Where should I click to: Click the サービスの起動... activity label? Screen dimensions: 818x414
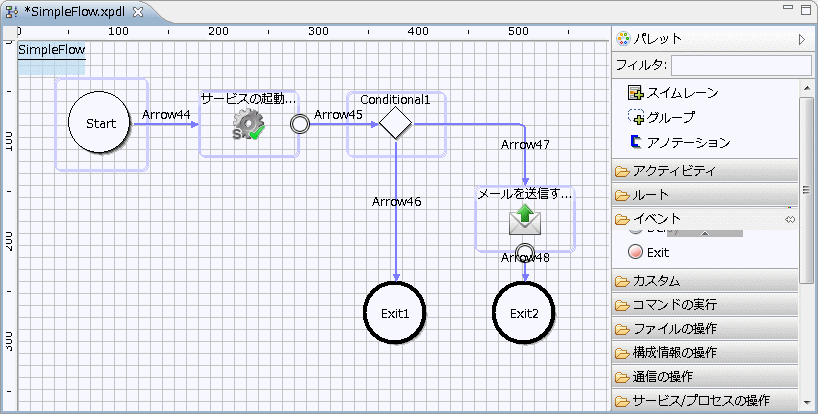[x=249, y=98]
